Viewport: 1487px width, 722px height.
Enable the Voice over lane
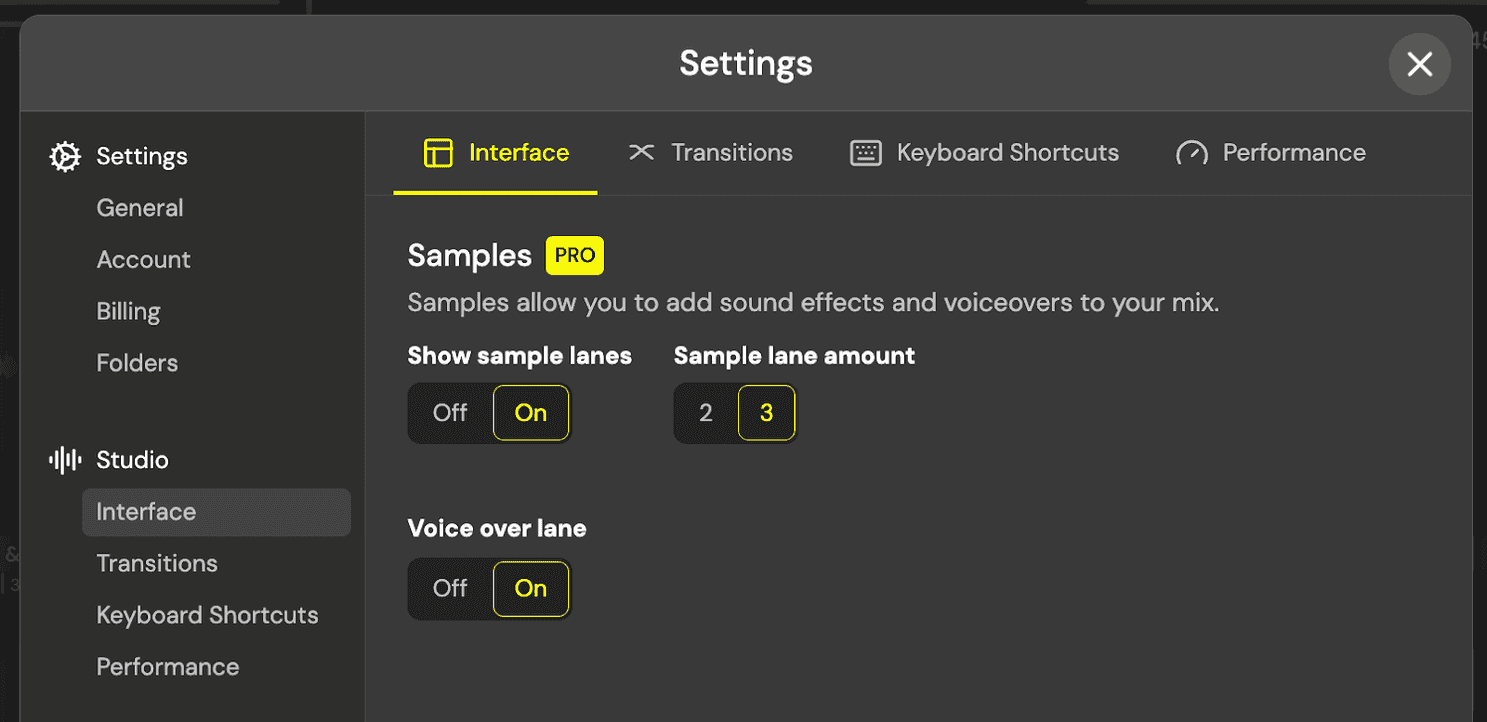pos(530,588)
